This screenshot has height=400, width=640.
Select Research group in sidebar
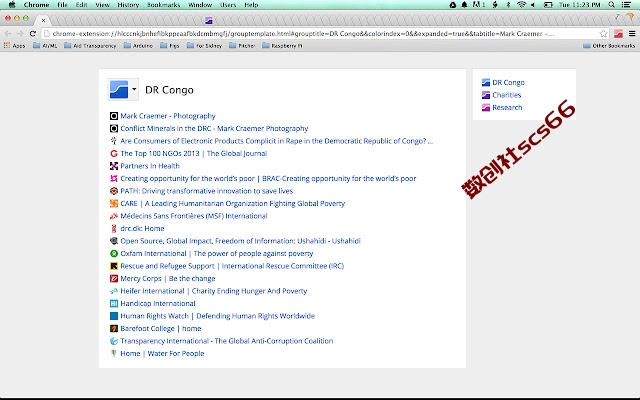(502, 107)
